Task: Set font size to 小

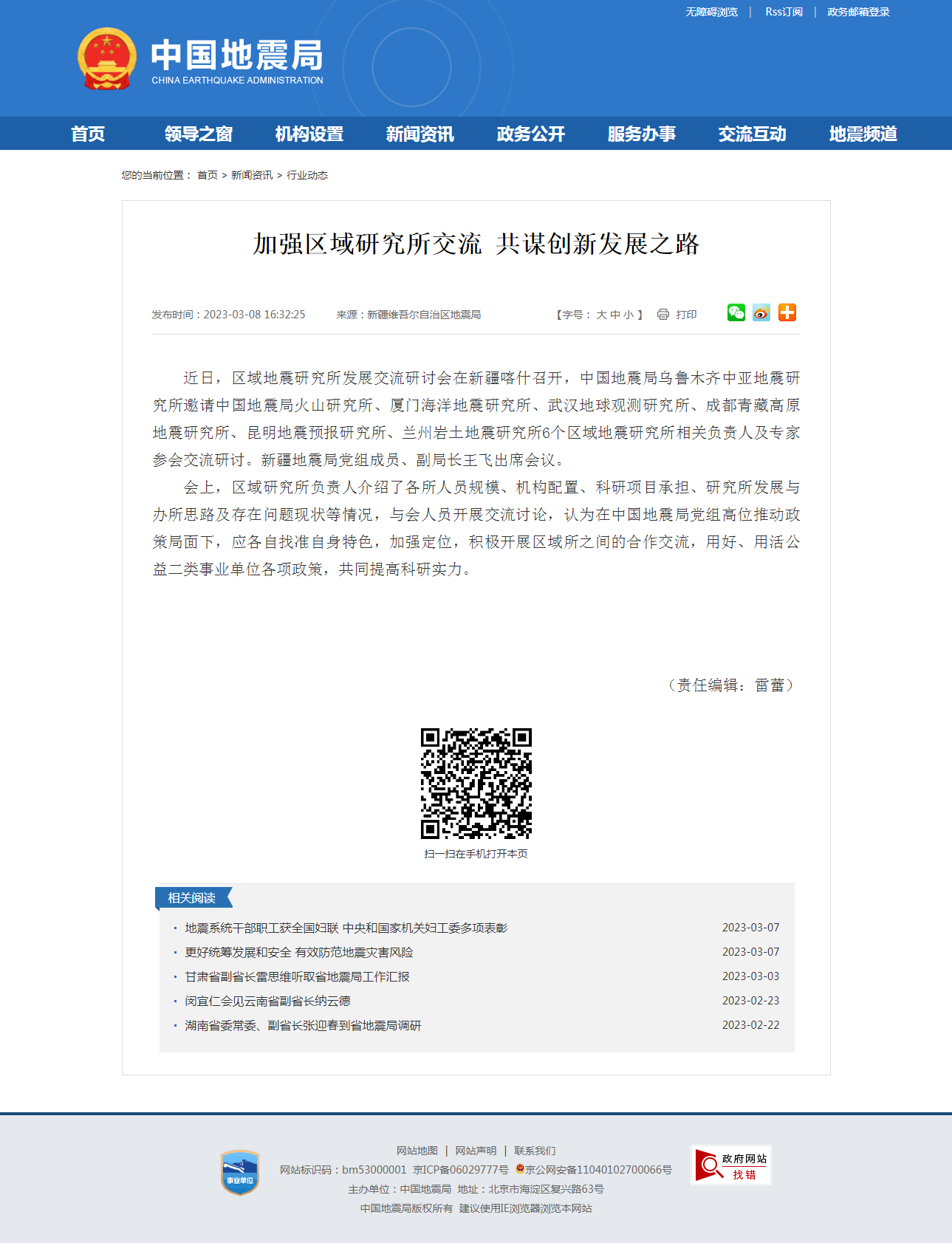Action: [628, 315]
